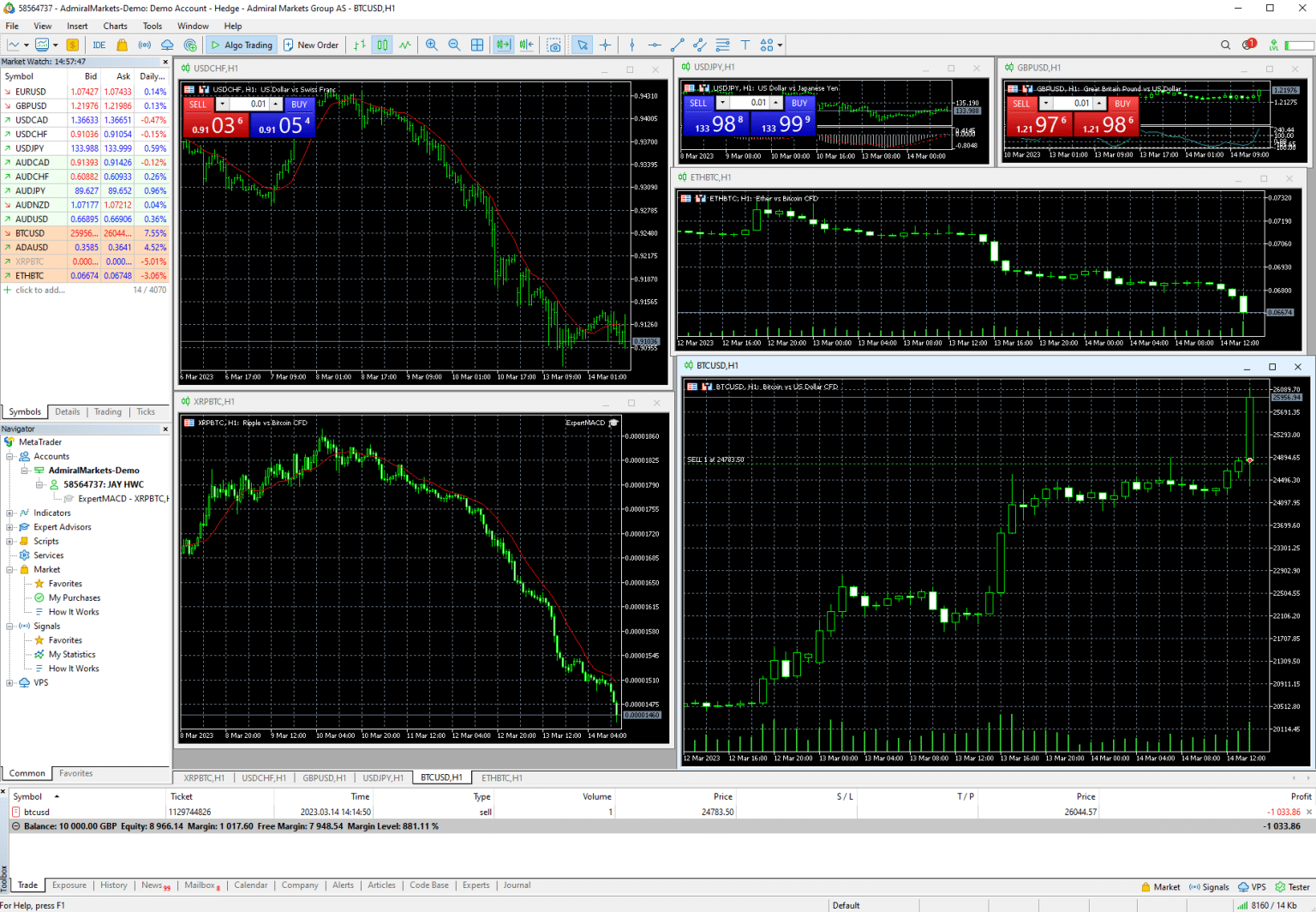Pick the trendline drawing tool
This screenshot has height=912, width=1316.
click(x=677, y=45)
